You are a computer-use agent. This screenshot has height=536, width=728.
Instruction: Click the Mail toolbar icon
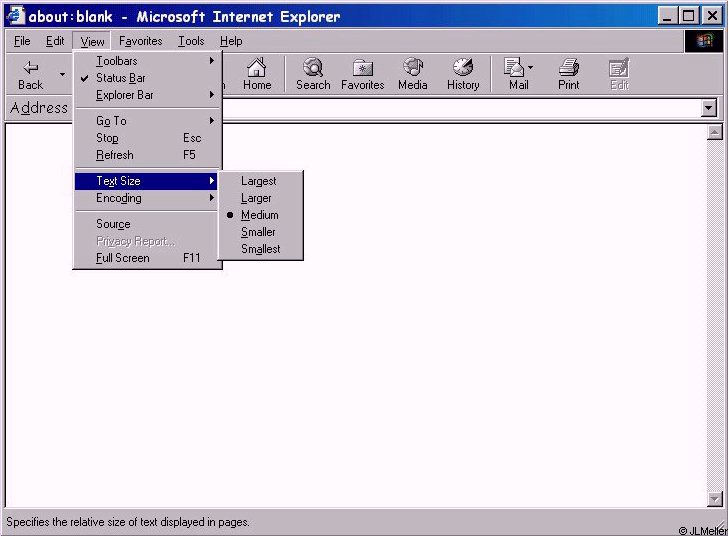[514, 67]
